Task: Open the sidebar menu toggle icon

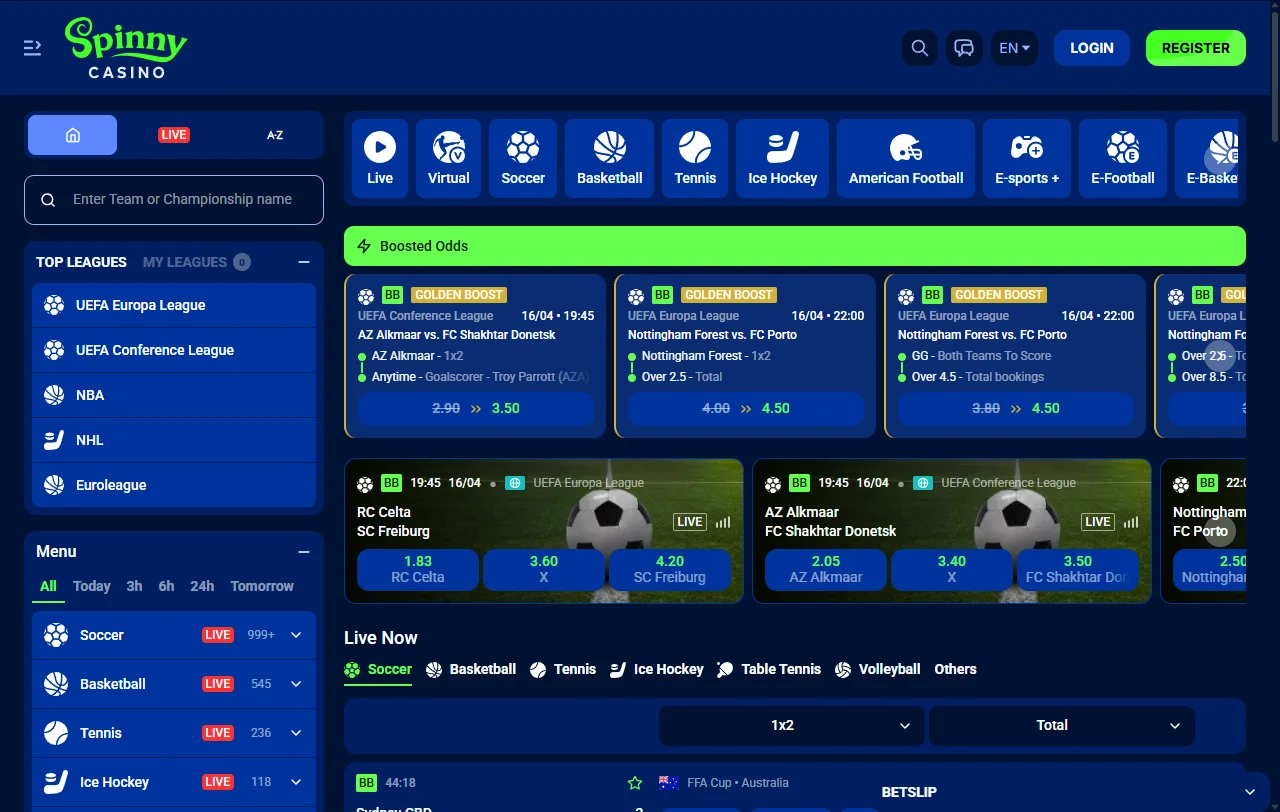Action: 32,47
